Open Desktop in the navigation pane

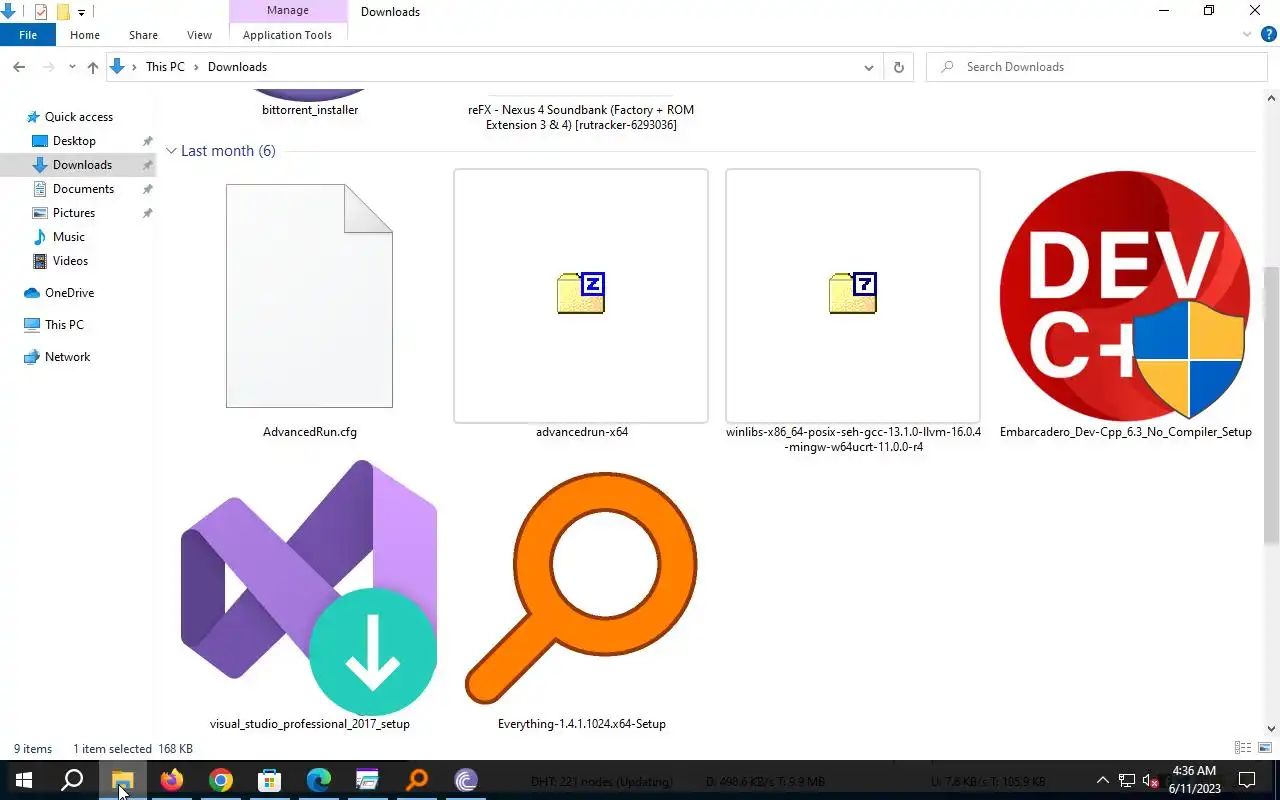tap(74, 141)
